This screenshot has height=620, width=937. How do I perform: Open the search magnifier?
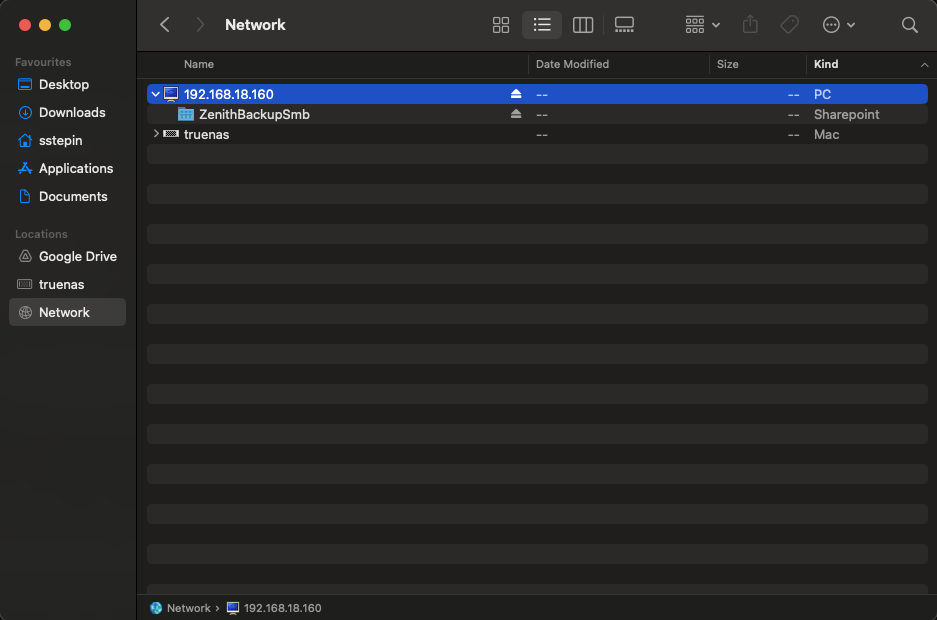[909, 25]
